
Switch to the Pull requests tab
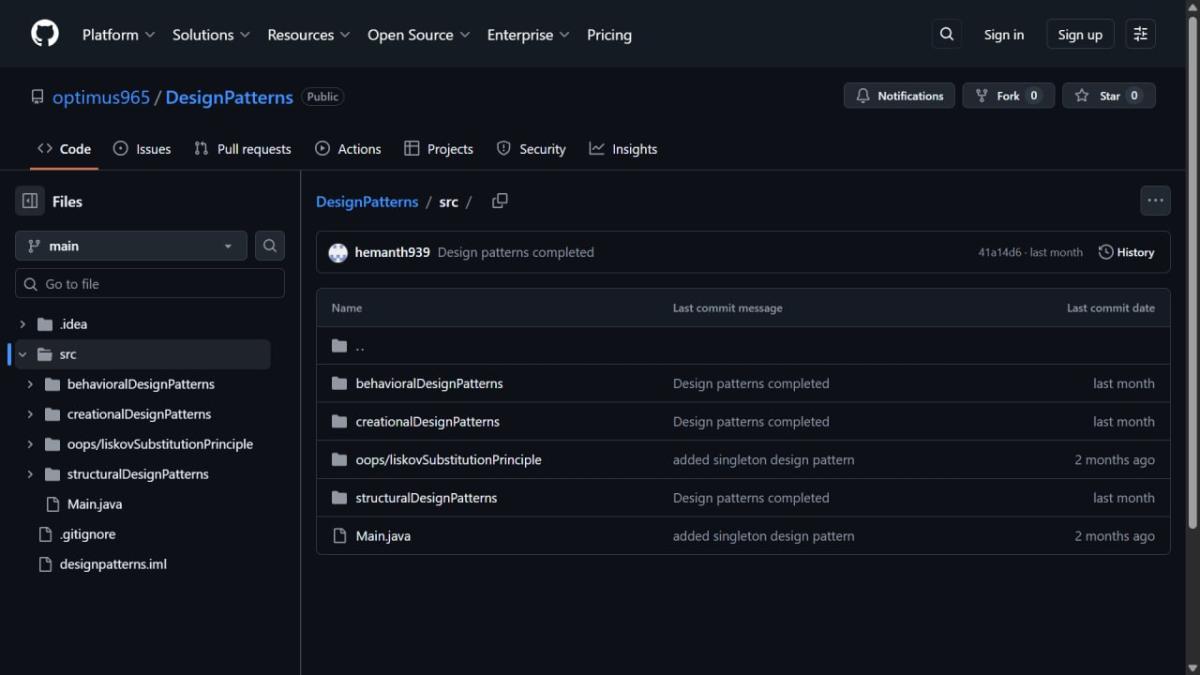242,149
